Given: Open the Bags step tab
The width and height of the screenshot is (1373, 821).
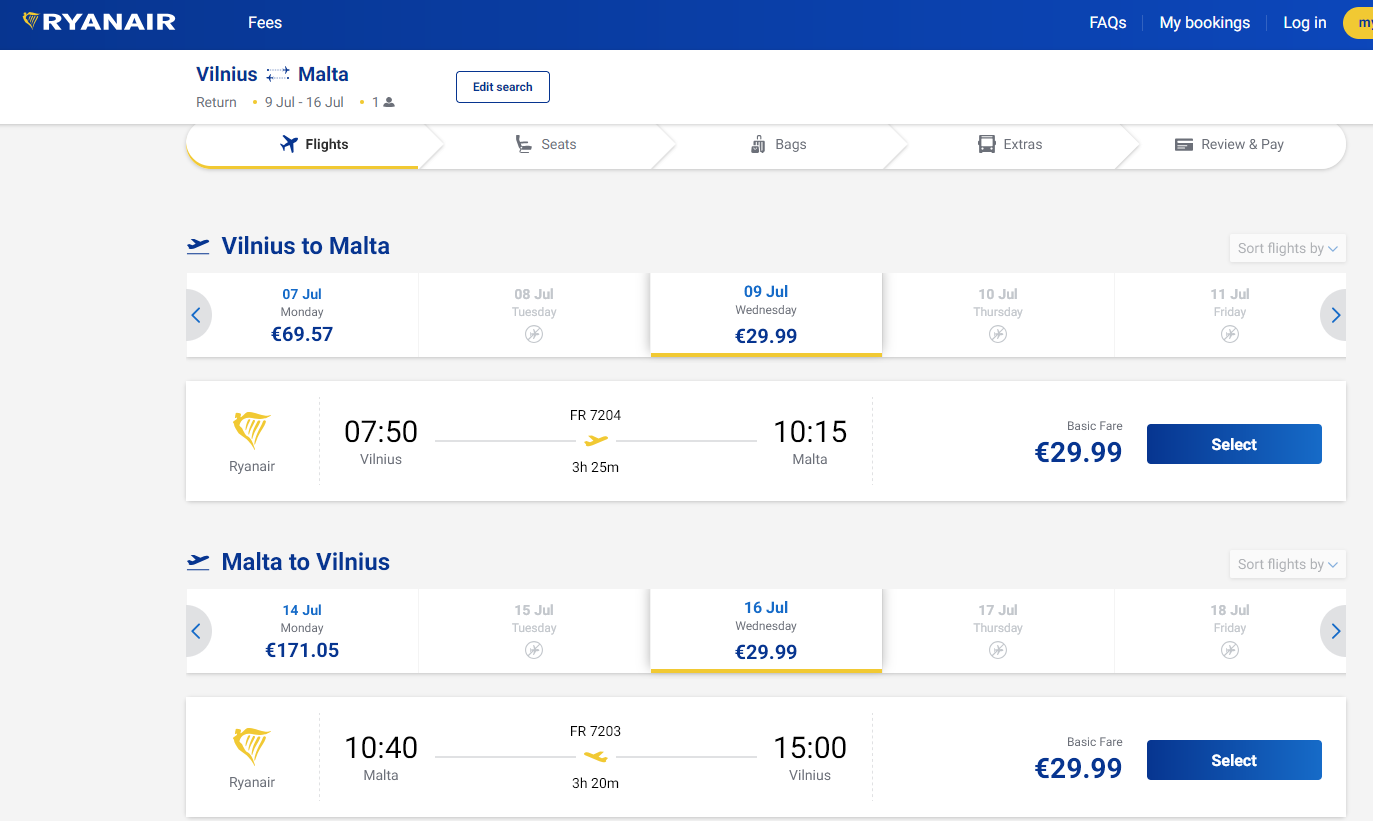Looking at the screenshot, I should tap(778, 144).
